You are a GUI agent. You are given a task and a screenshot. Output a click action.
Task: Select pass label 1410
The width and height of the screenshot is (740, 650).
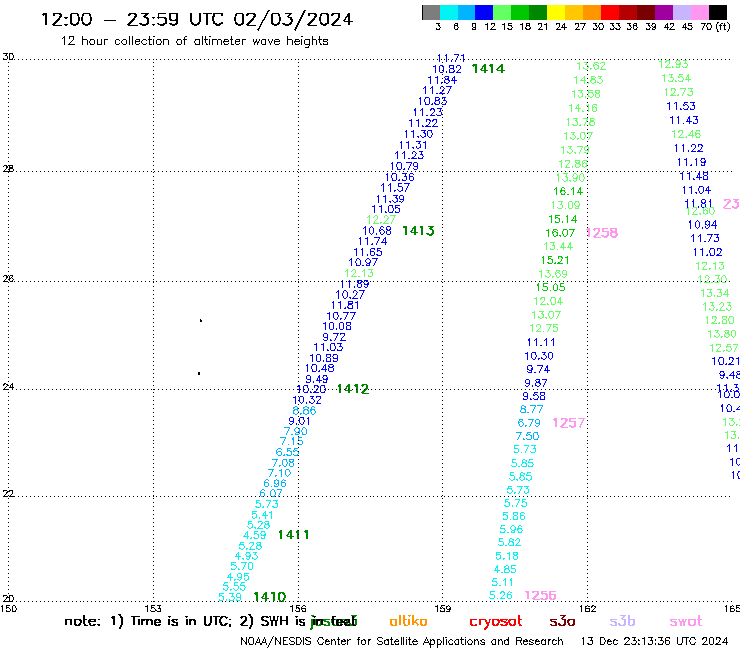pyautogui.click(x=269, y=597)
